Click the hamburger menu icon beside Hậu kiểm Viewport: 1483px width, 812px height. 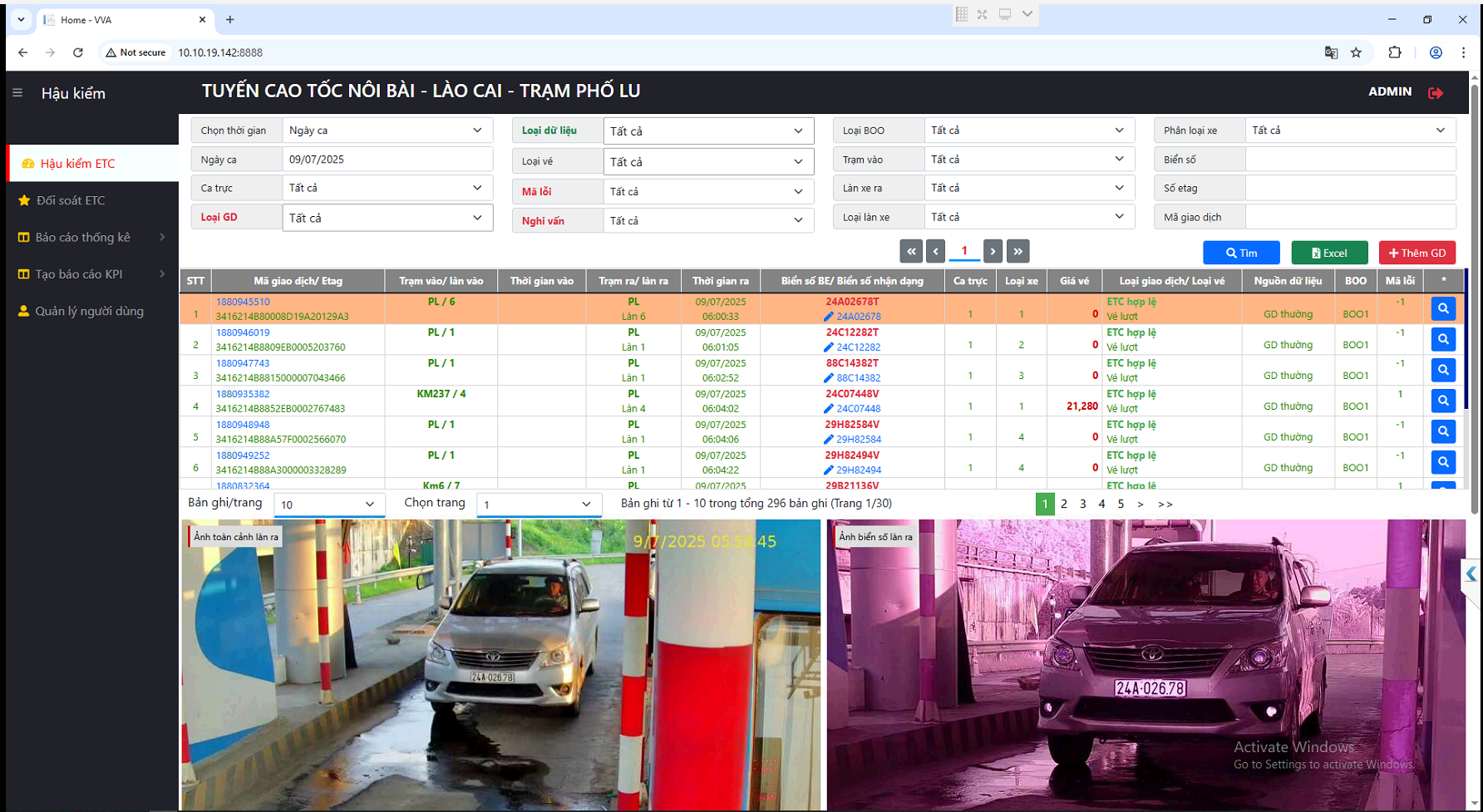coord(17,93)
